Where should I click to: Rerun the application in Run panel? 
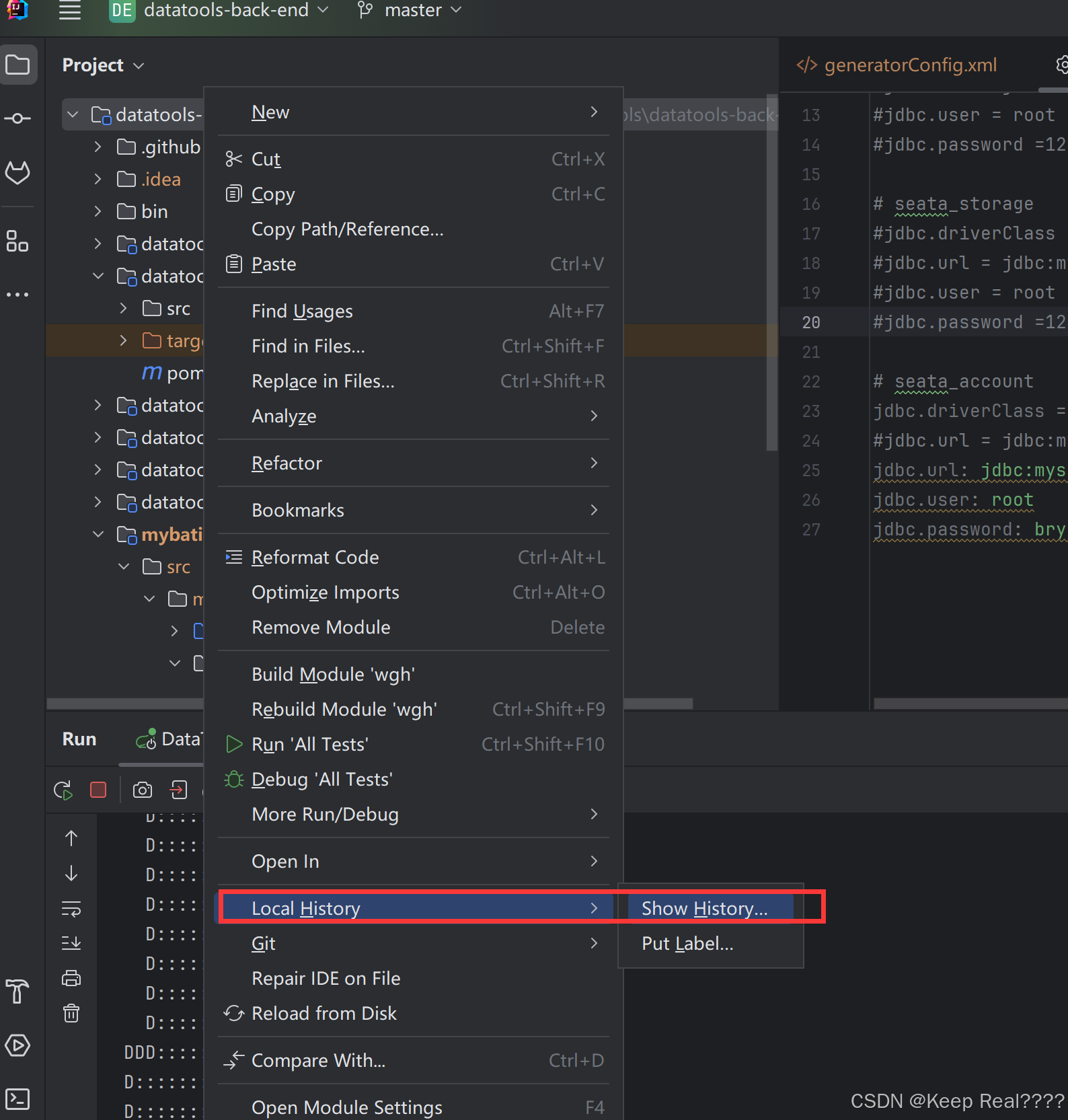click(63, 790)
